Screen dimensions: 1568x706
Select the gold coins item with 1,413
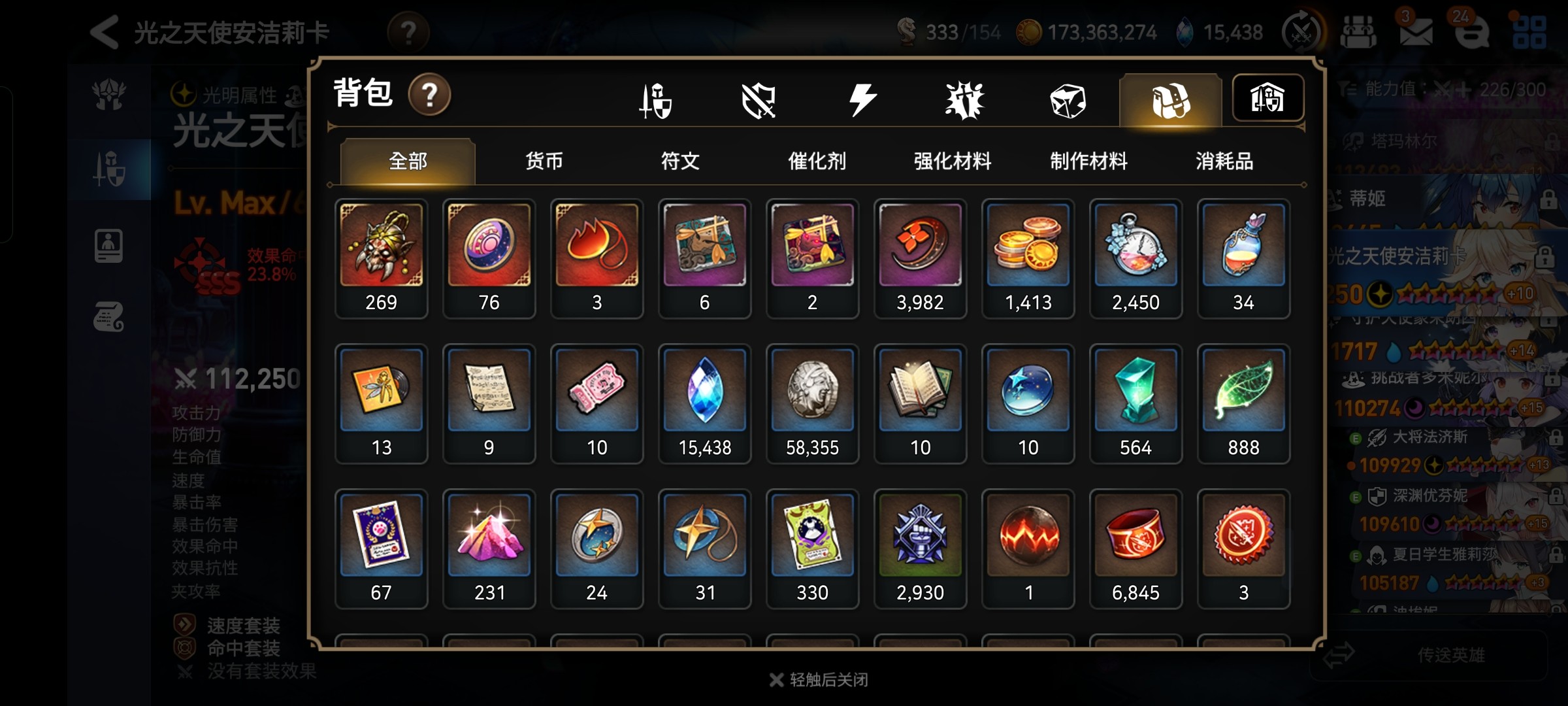coord(1028,258)
